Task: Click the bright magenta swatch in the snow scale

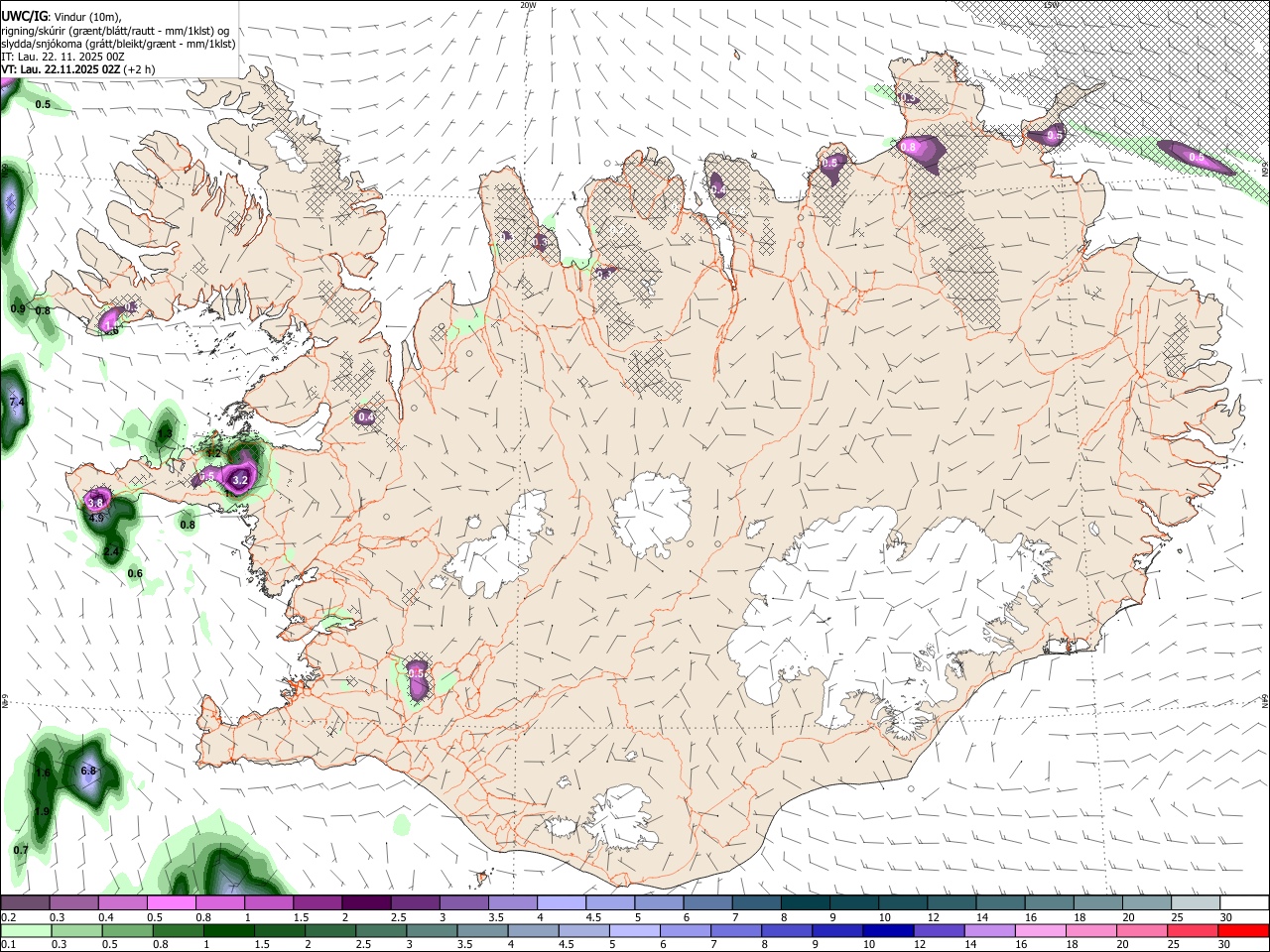Action: [171, 903]
